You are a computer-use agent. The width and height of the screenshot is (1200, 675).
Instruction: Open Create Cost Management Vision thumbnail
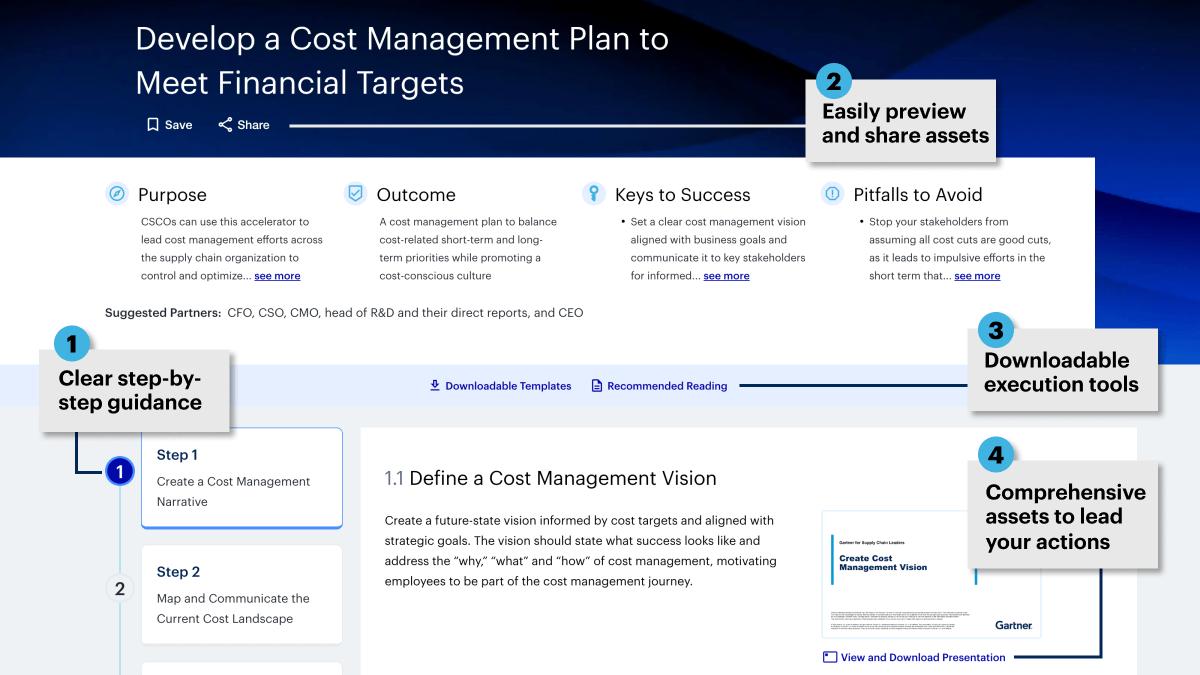click(931, 575)
